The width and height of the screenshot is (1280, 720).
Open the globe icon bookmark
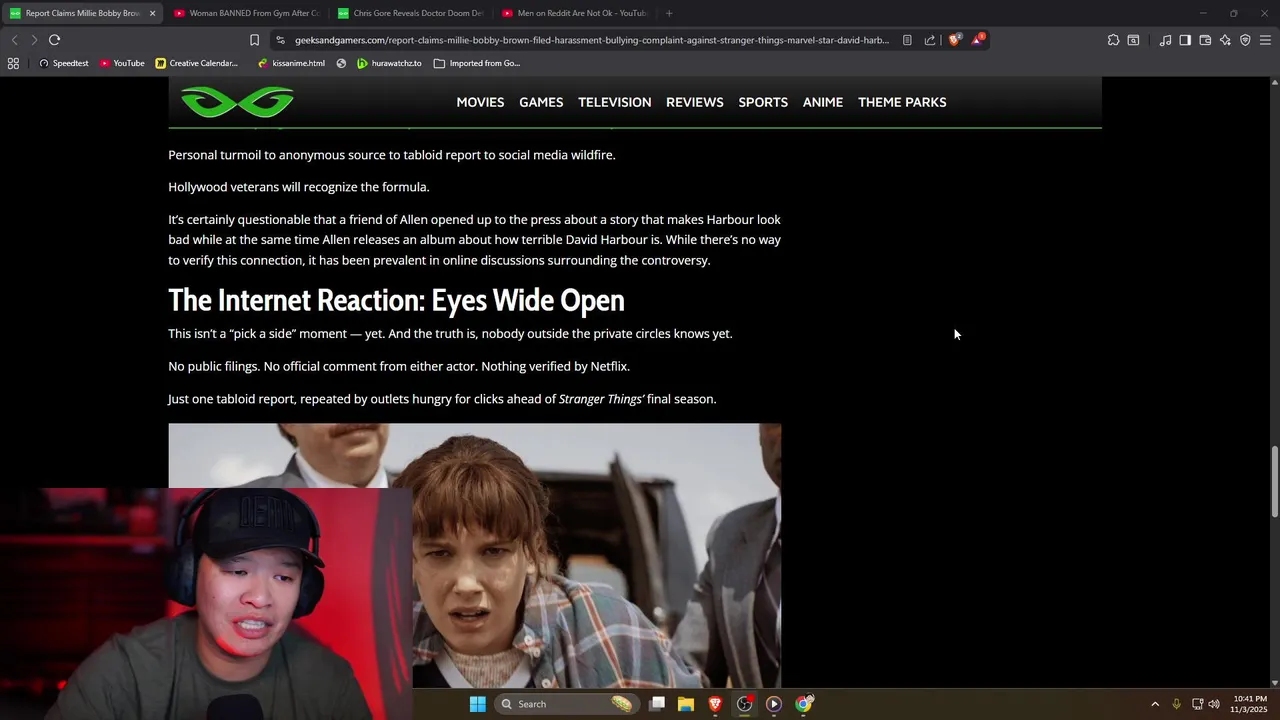(x=341, y=63)
